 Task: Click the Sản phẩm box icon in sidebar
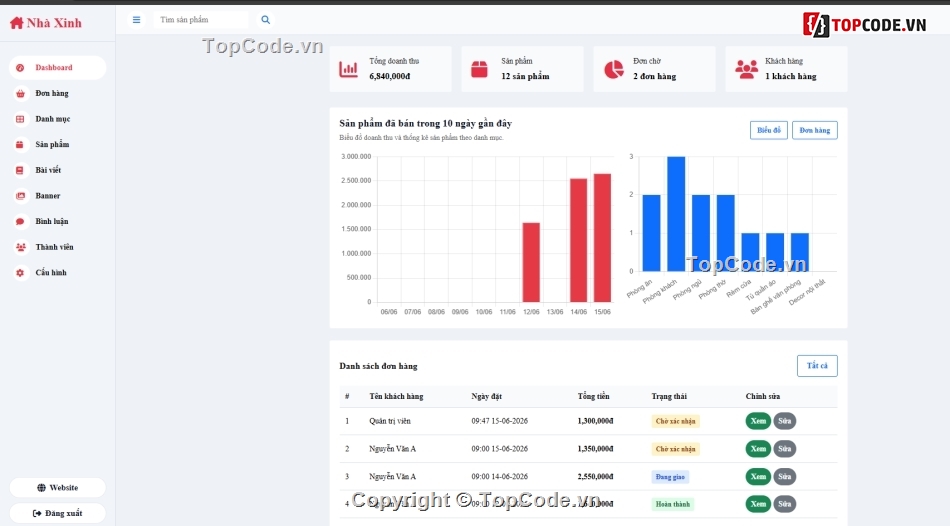[x=20, y=145]
